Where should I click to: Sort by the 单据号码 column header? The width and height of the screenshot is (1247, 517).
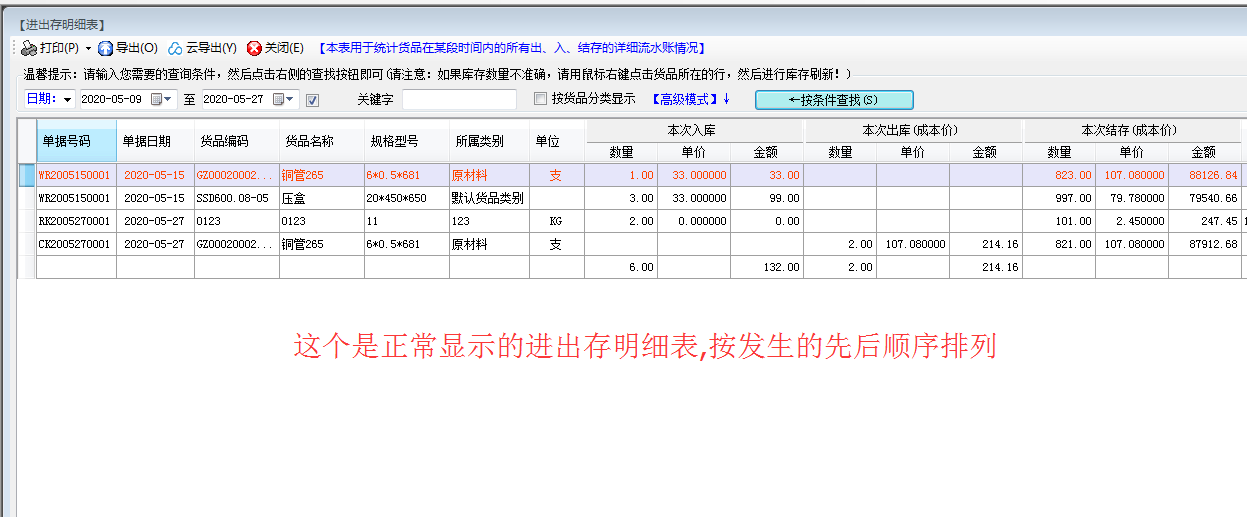tap(66, 141)
